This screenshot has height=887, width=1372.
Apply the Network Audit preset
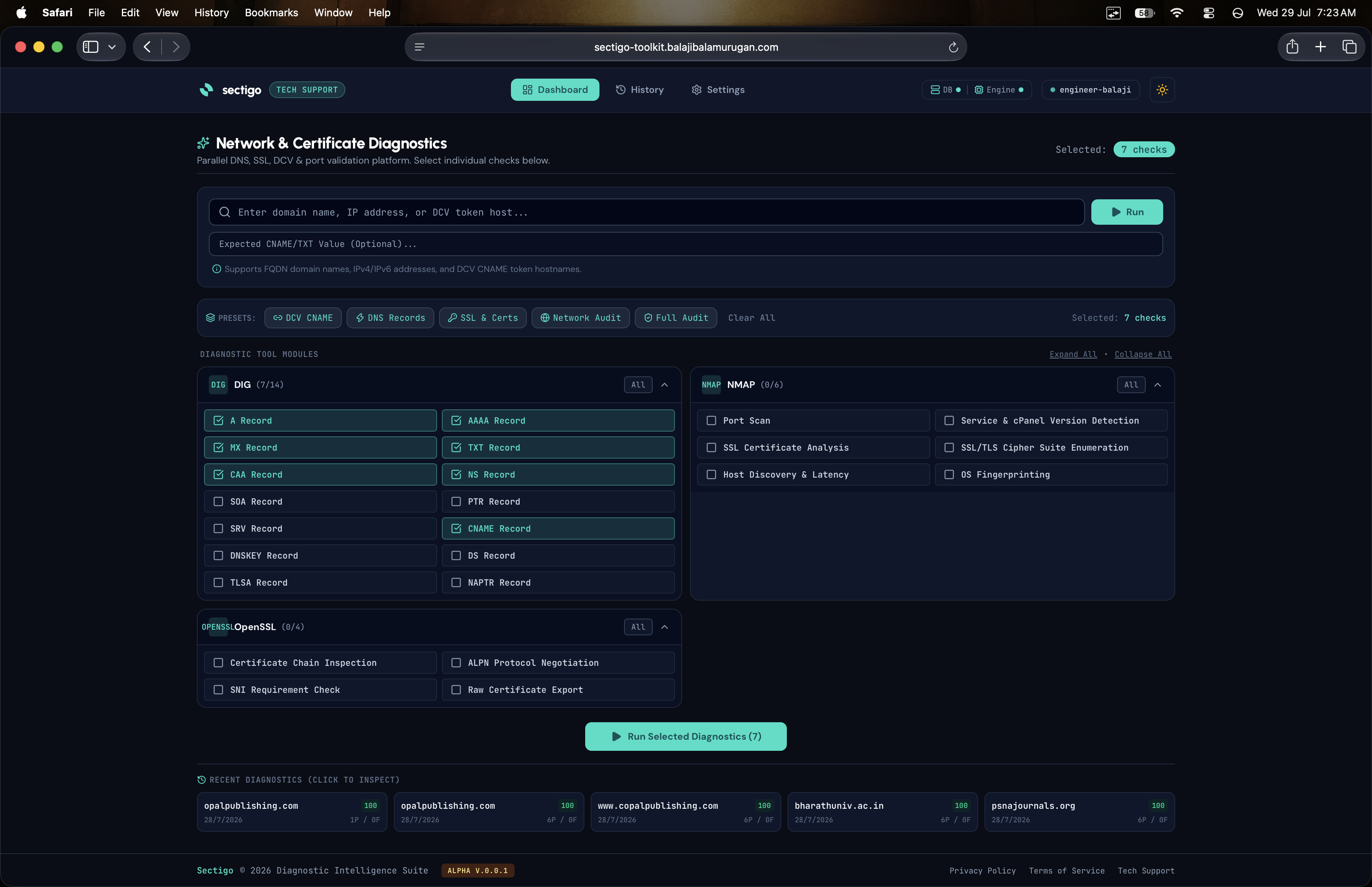click(x=580, y=318)
